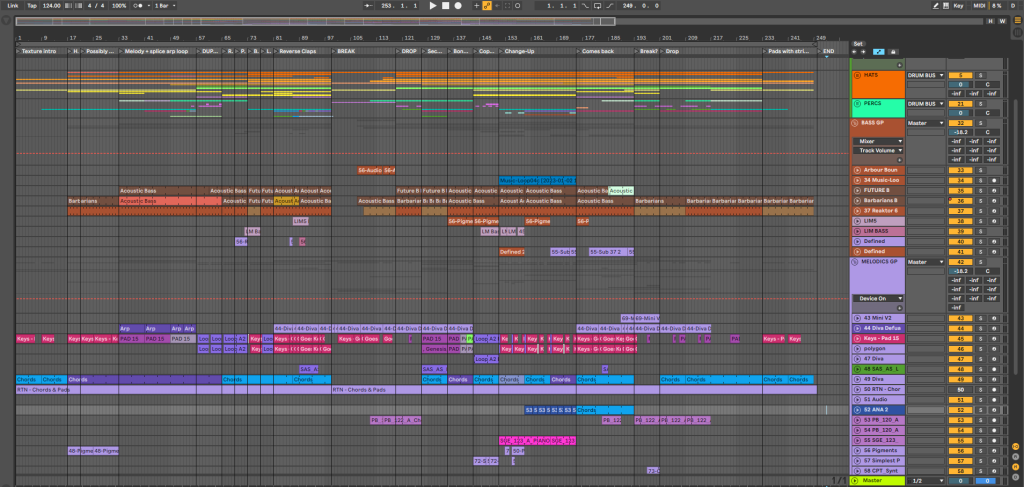Screen dimensions: 1024x487
Task: Toggle the lock envelopes icon
Action: 893,52
